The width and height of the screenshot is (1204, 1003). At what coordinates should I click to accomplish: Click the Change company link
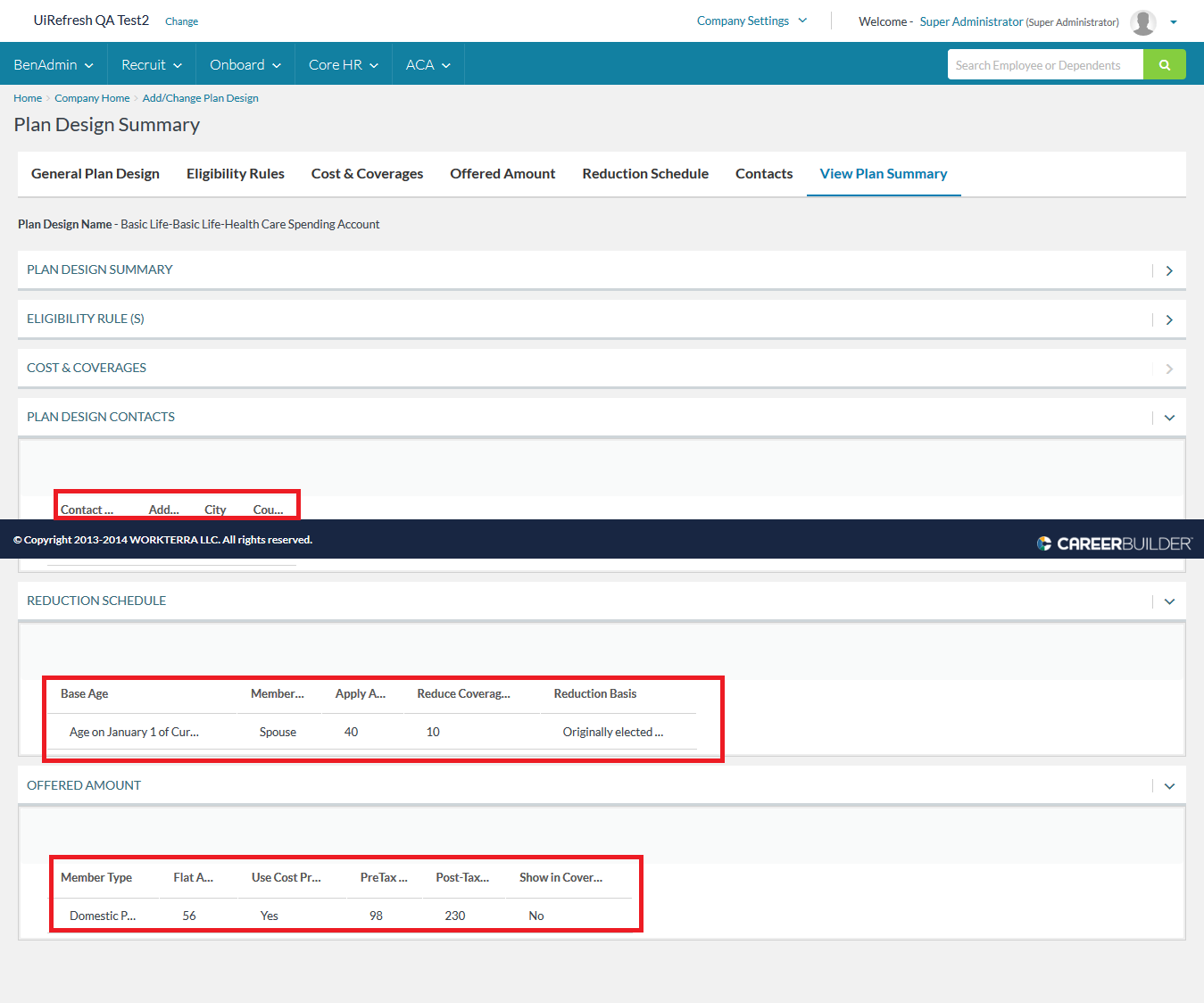[x=181, y=21]
